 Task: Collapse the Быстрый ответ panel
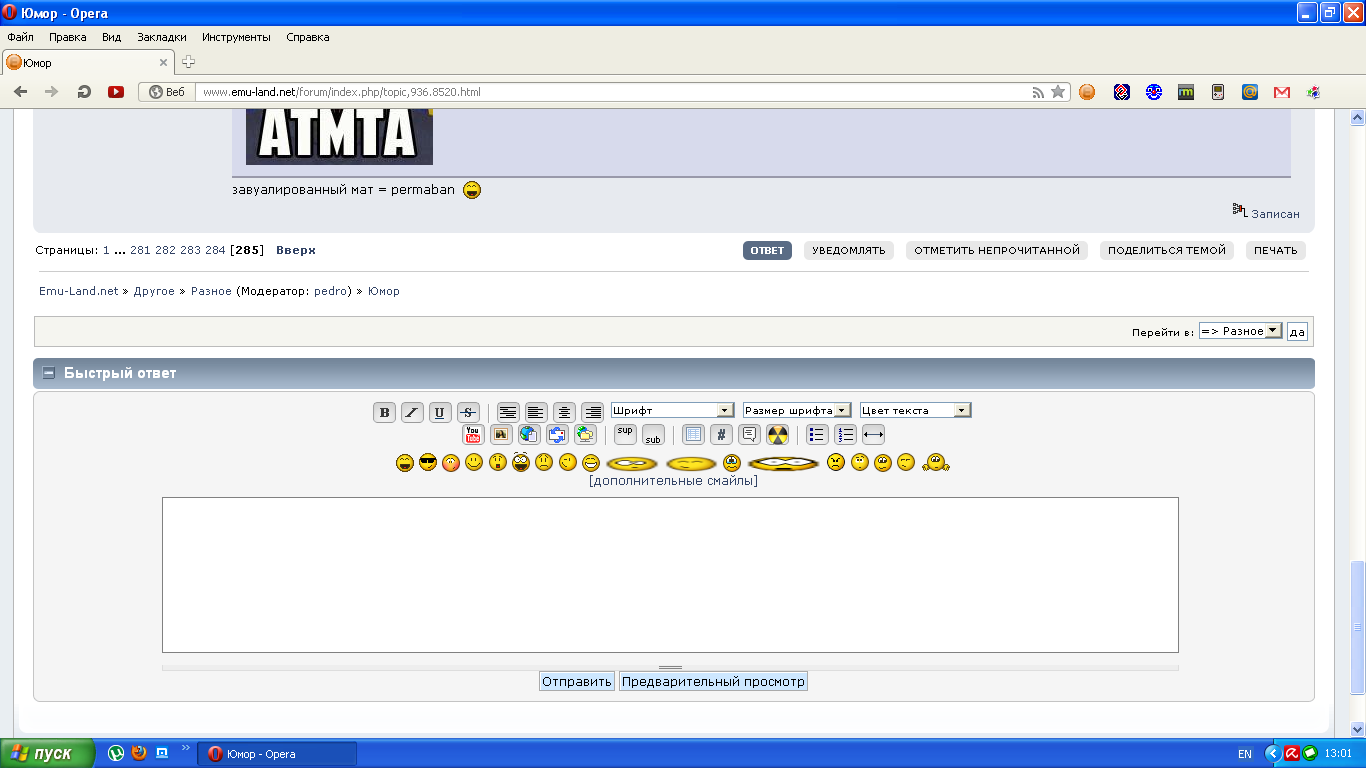coord(48,373)
